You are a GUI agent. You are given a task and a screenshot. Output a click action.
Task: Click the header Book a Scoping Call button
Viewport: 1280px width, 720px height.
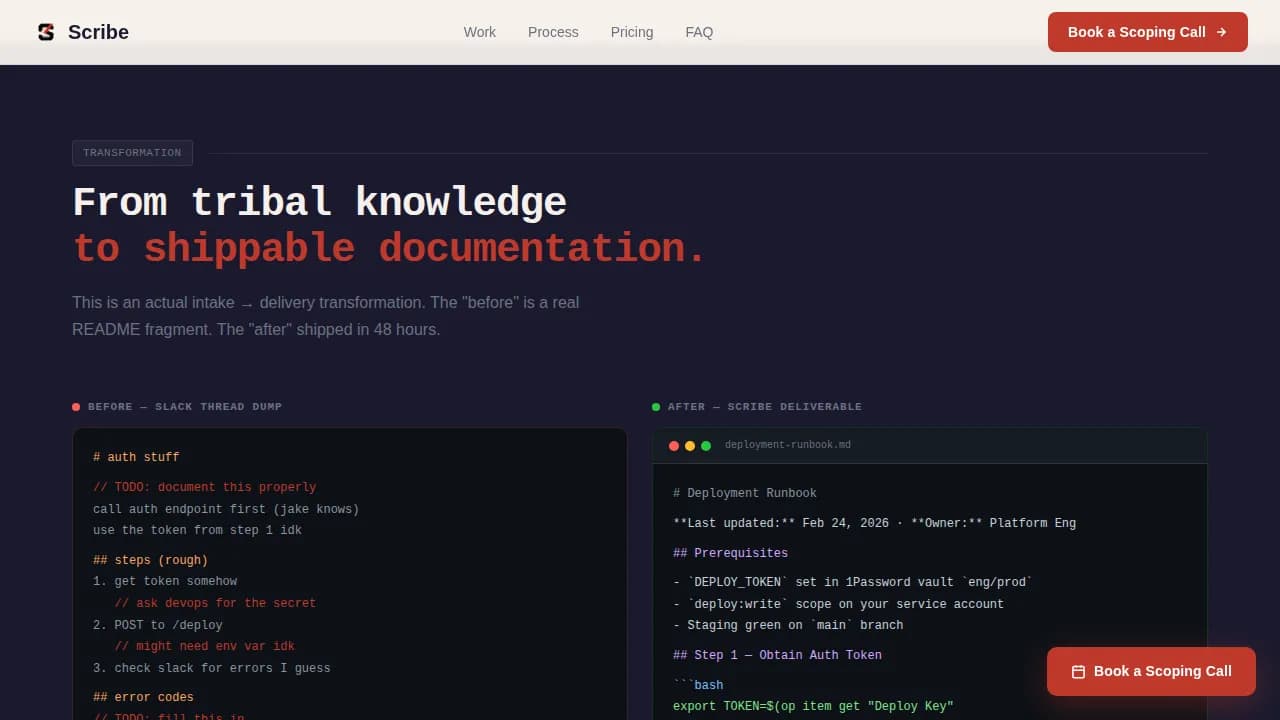coord(1148,32)
